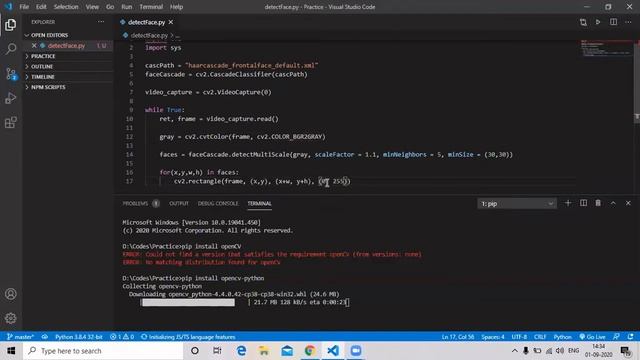Click the master branch status item

[x=20, y=337]
